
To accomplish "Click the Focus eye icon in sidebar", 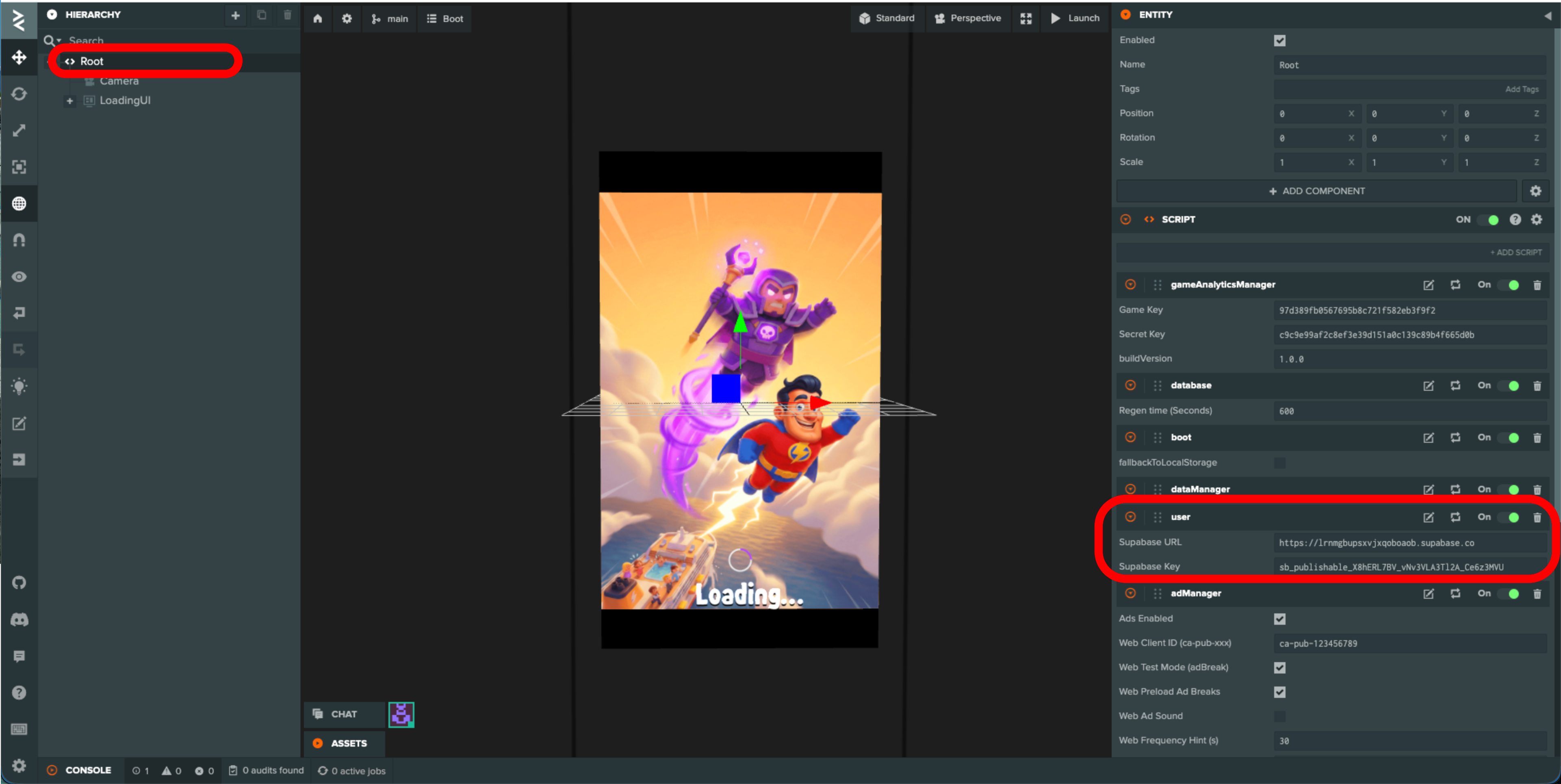I will (x=19, y=277).
